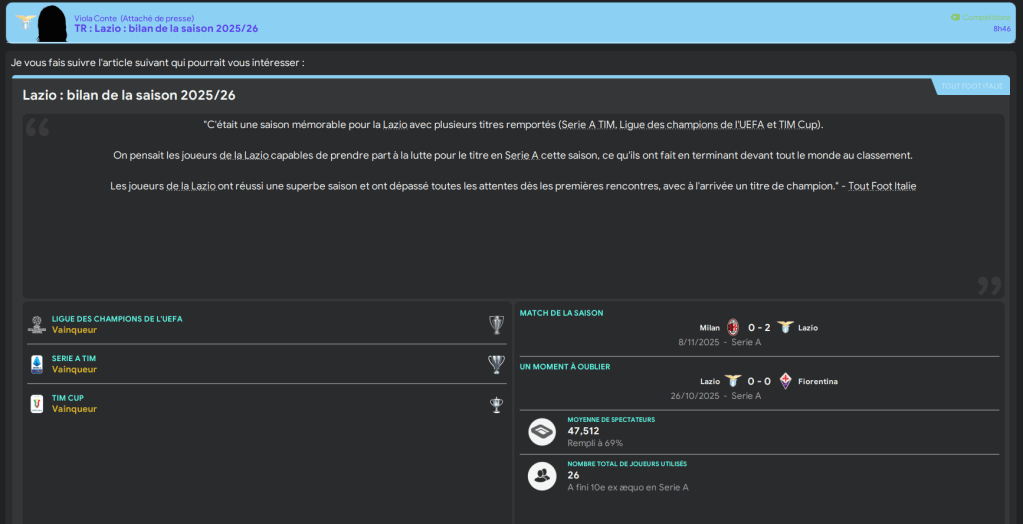Select the trophy icon on the Serie A TIM row
This screenshot has height=524, width=1023.
tap(496, 364)
